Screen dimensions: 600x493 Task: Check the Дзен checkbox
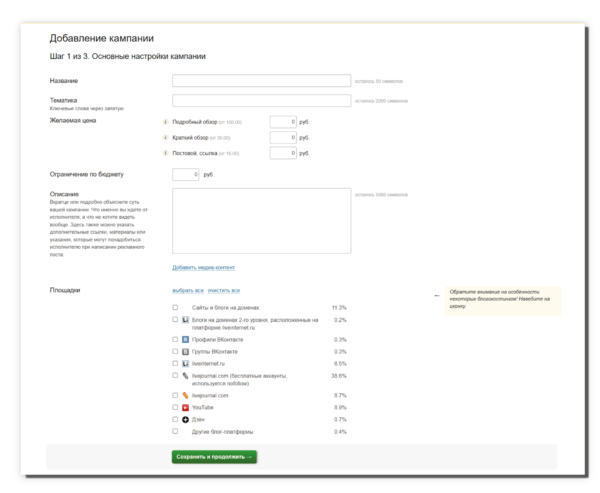(x=175, y=419)
